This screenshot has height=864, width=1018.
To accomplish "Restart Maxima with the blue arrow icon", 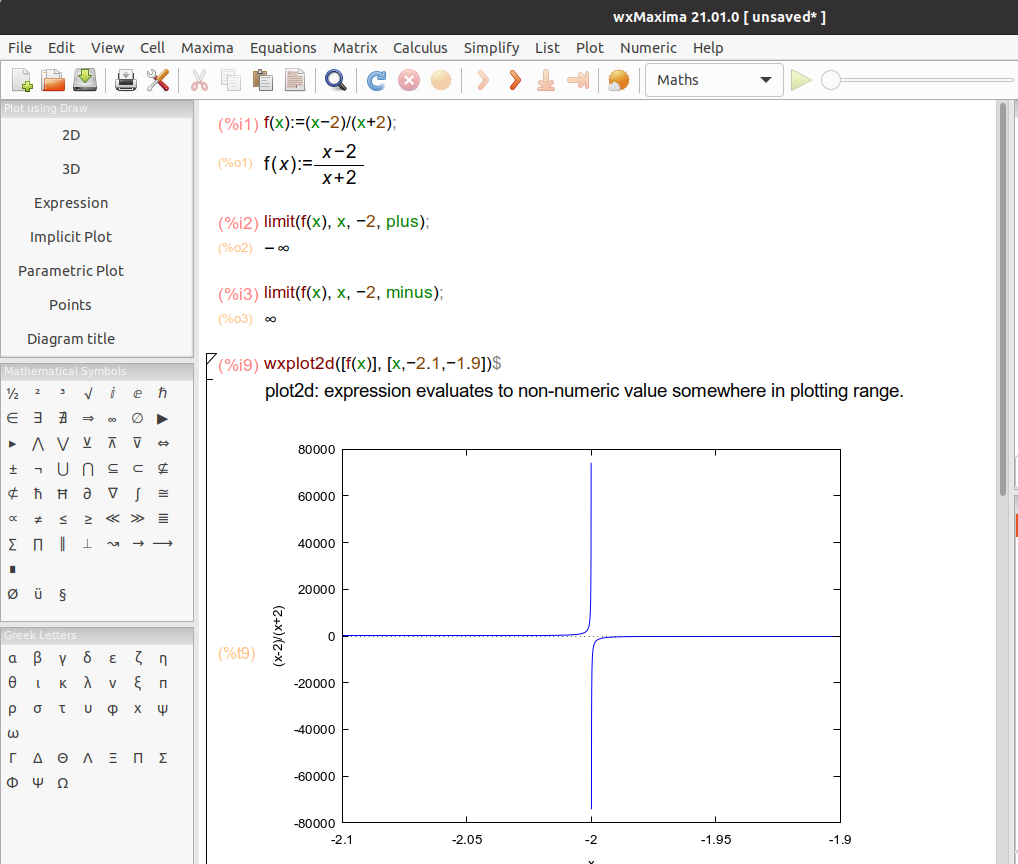I will pyautogui.click(x=376, y=80).
